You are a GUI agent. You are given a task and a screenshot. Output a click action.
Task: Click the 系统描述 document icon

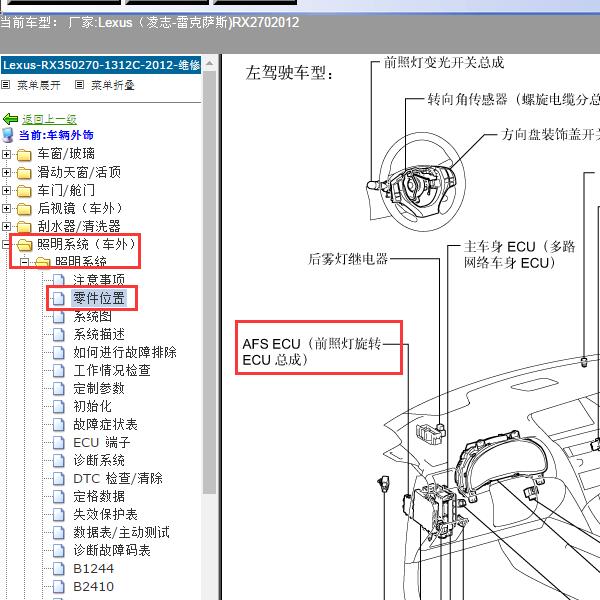click(x=59, y=334)
